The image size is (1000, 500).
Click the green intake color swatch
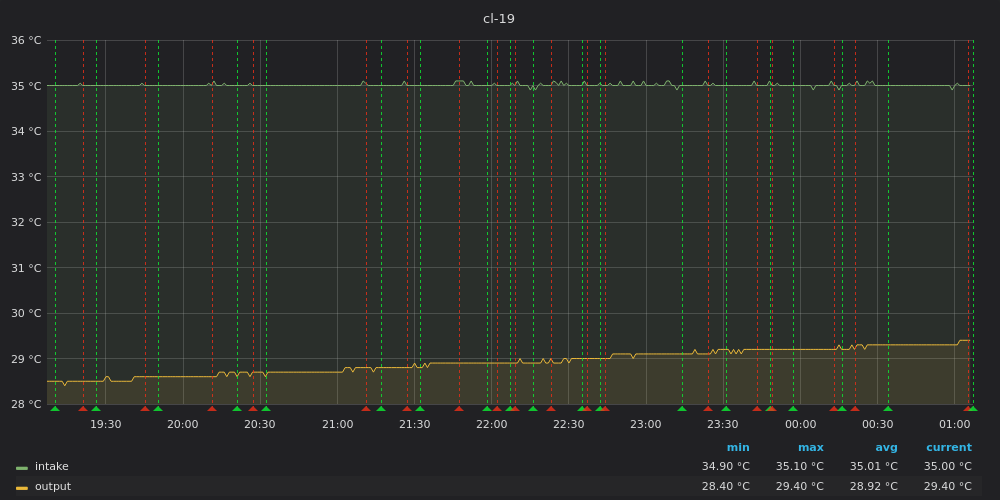[22, 467]
